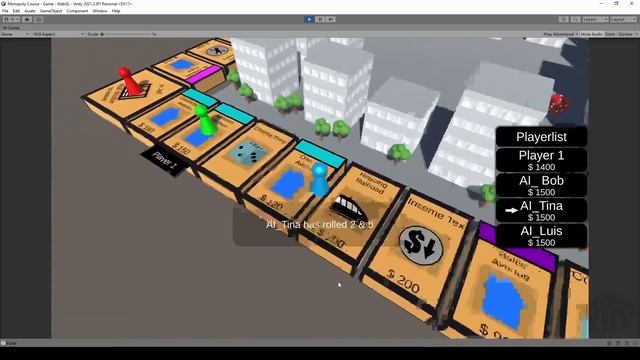Open the Help menu
This screenshot has height=360, width=640.
116,11
